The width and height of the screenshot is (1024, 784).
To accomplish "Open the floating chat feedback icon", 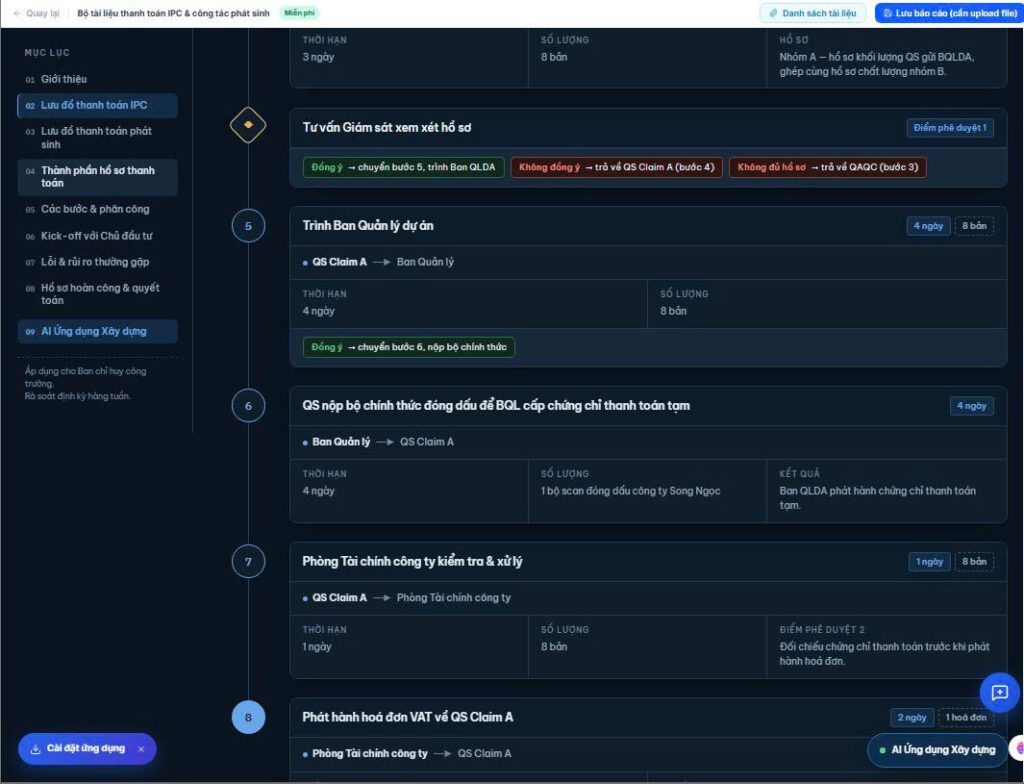I will (1000, 693).
